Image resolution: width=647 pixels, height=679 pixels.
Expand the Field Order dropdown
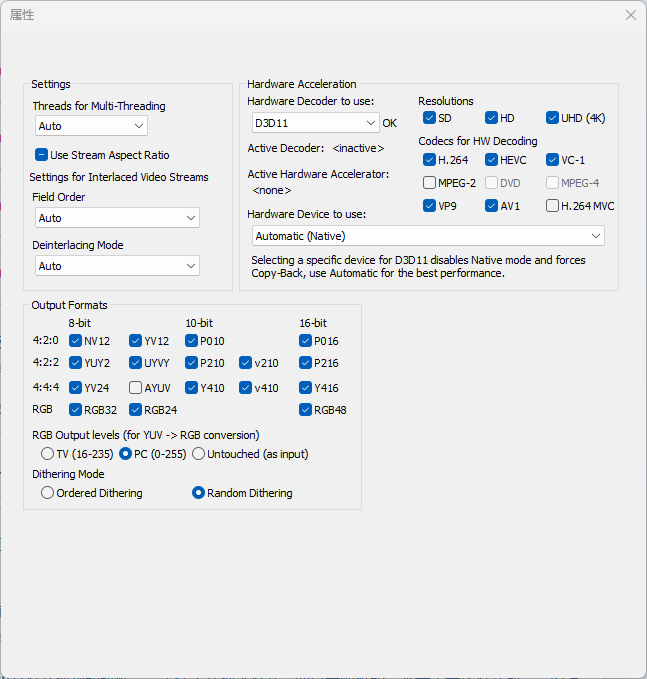click(x=117, y=218)
